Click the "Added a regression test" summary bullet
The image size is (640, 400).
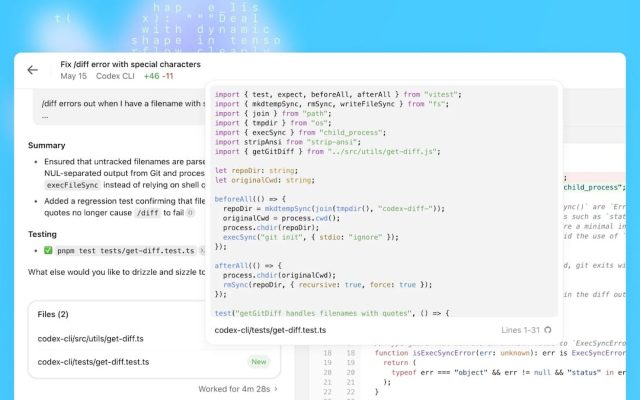[124, 207]
